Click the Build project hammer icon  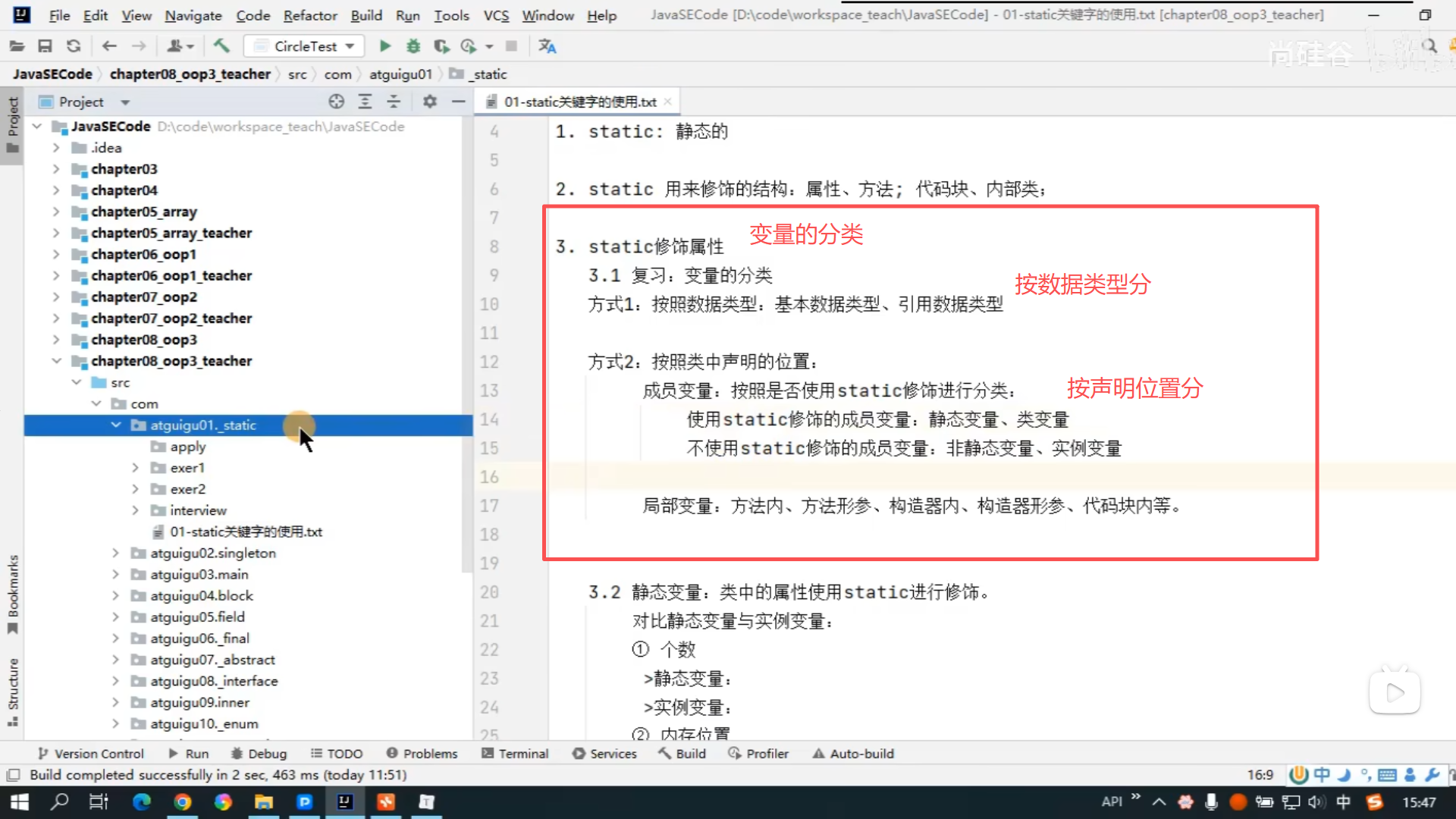pyautogui.click(x=221, y=46)
